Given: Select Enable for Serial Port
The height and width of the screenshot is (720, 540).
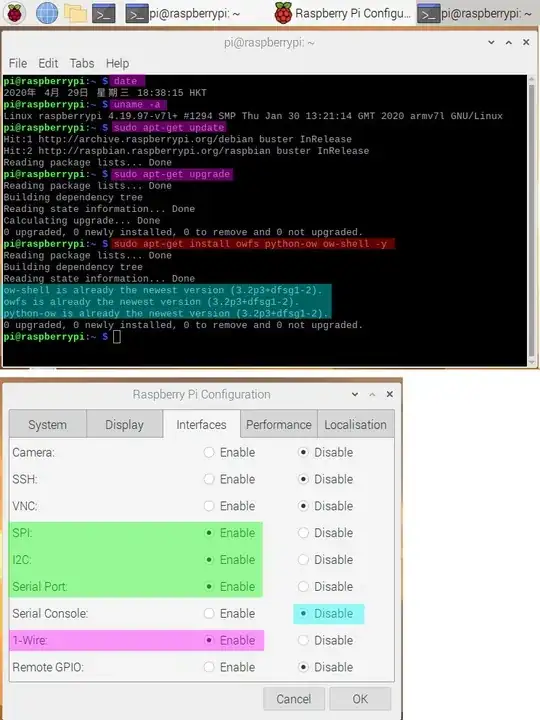Looking at the screenshot, I should point(229,586).
